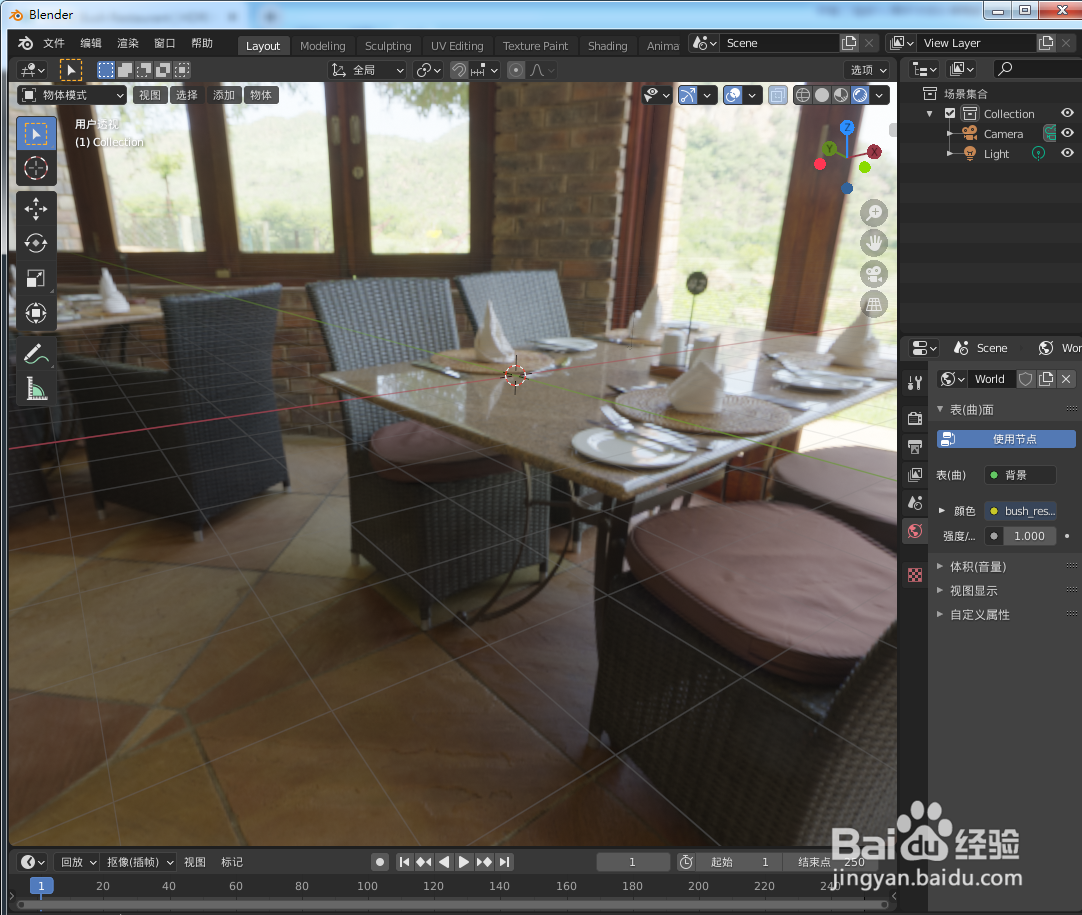
Task: Open the Render Properties tab
Action: pos(914,418)
